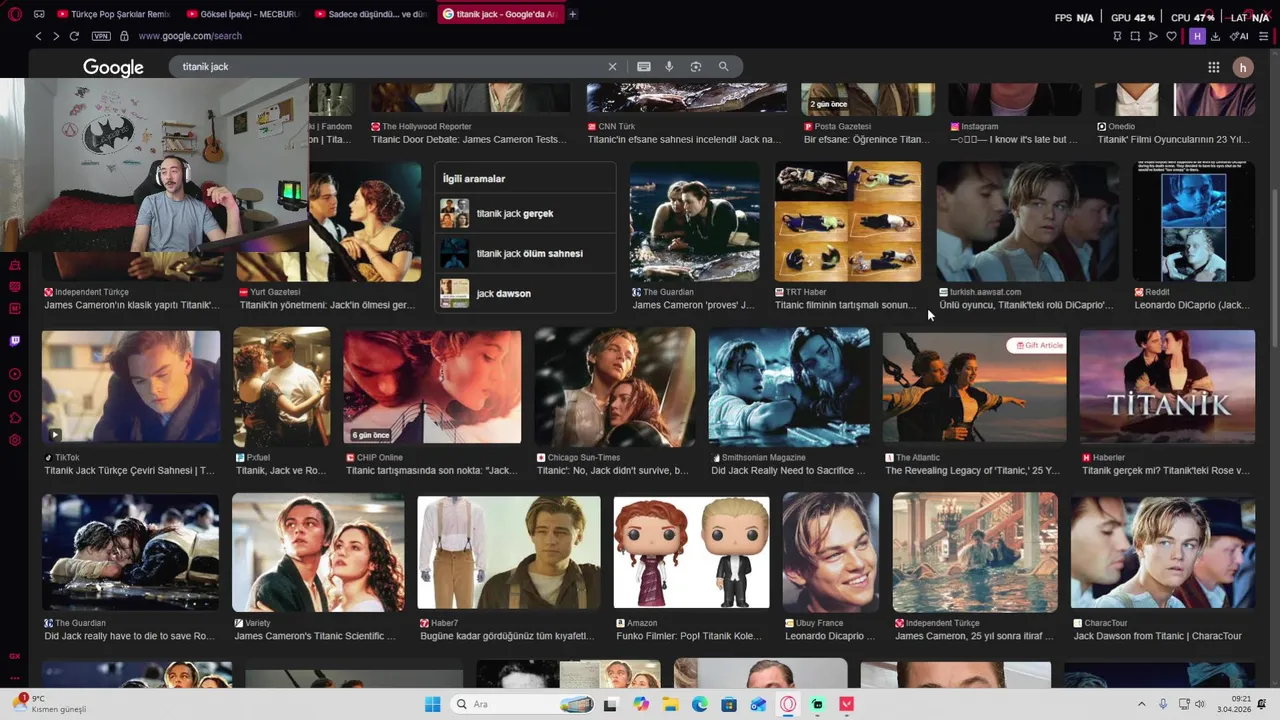Select related search titanik jack gerçek
This screenshot has width=1280, height=720.
pos(525,213)
